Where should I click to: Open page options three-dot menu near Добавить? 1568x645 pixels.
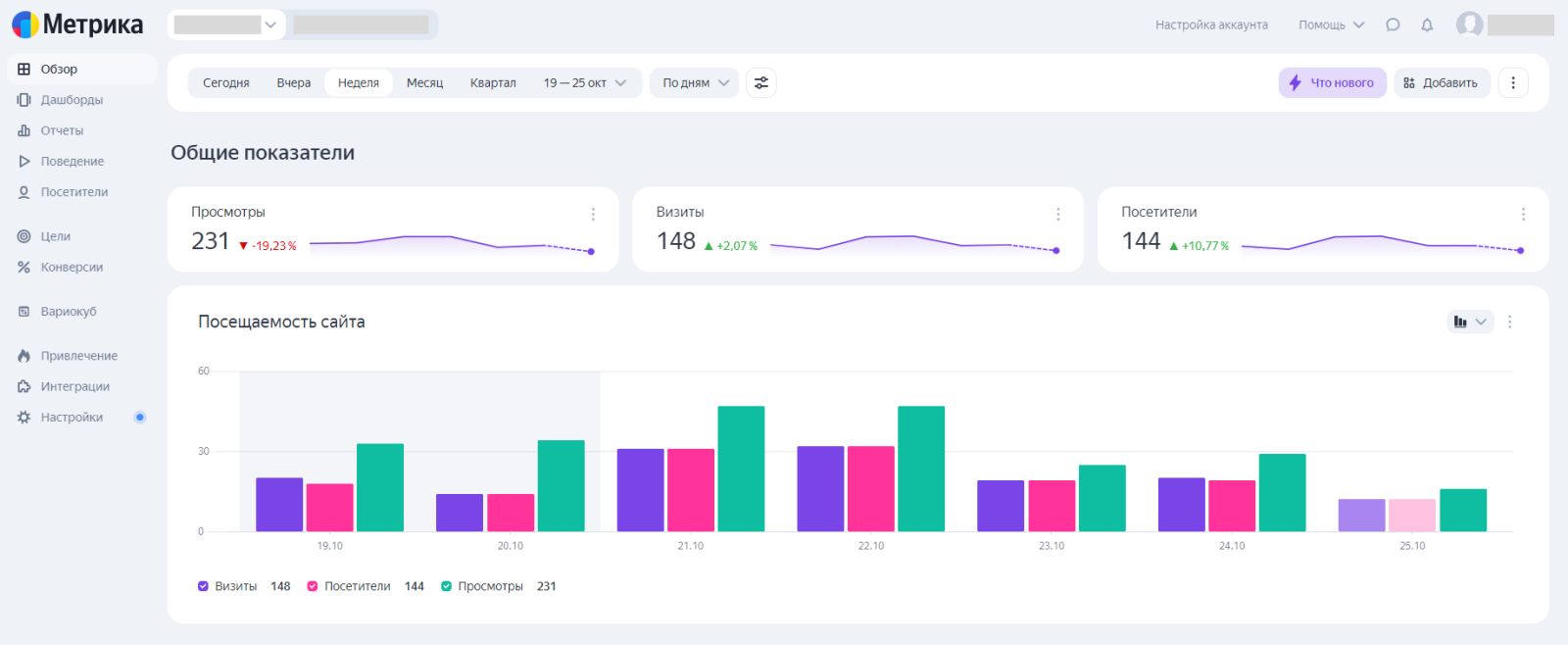pyautogui.click(x=1513, y=83)
